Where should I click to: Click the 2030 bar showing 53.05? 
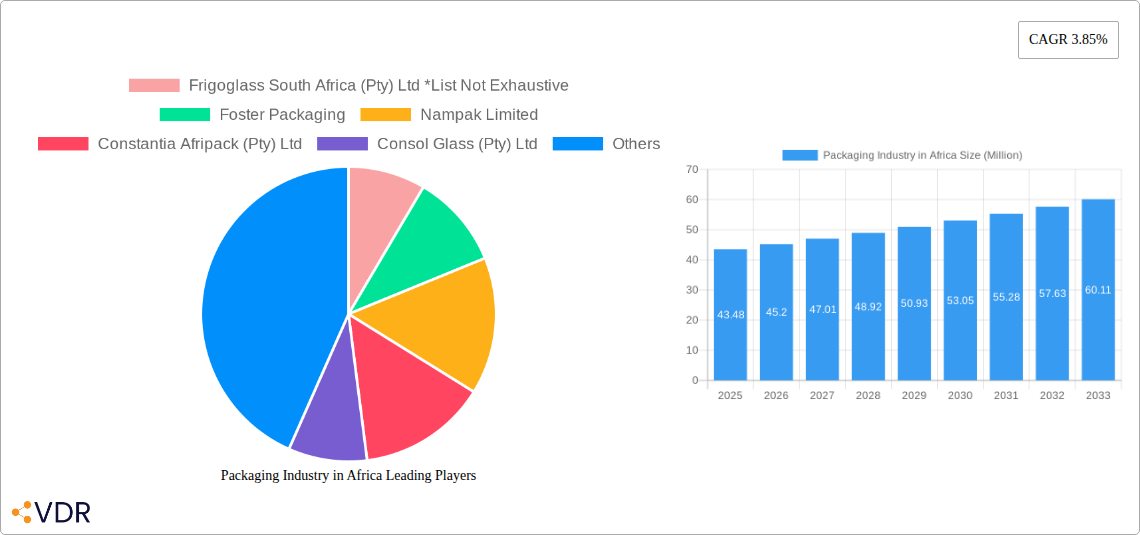tap(960, 300)
